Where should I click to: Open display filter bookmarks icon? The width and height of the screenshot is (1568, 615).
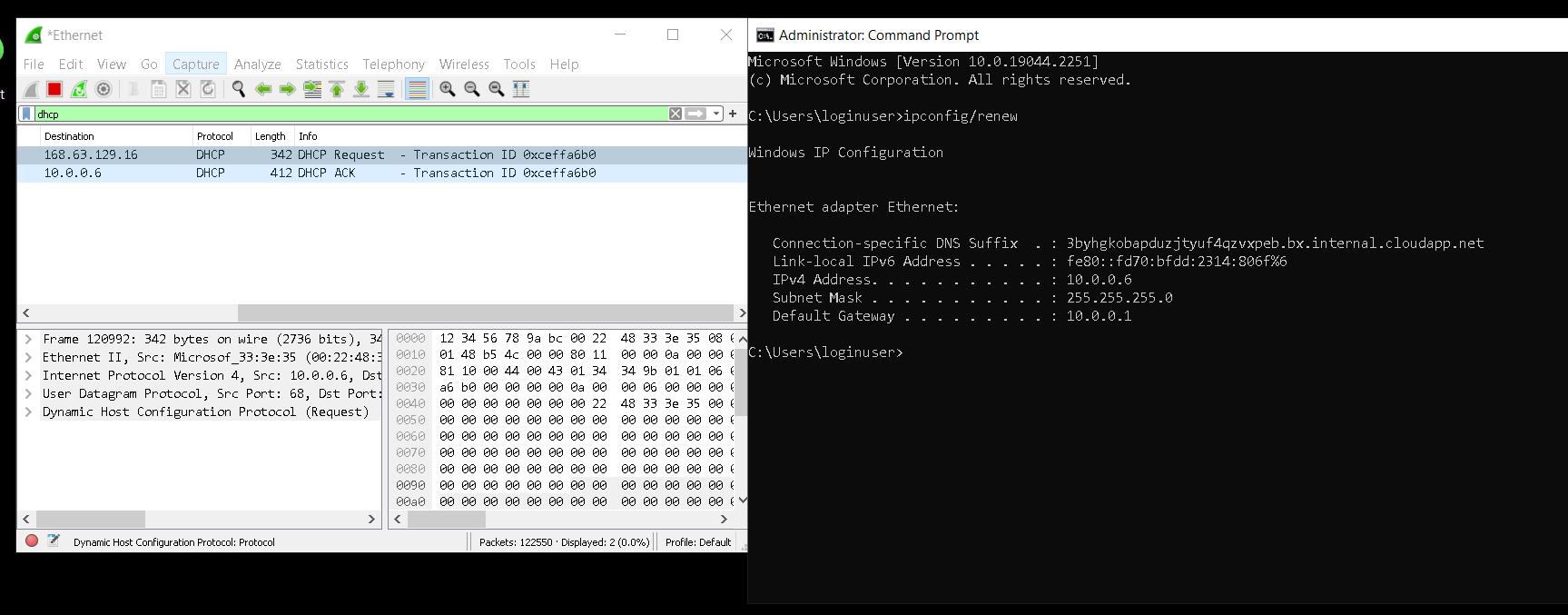click(27, 114)
